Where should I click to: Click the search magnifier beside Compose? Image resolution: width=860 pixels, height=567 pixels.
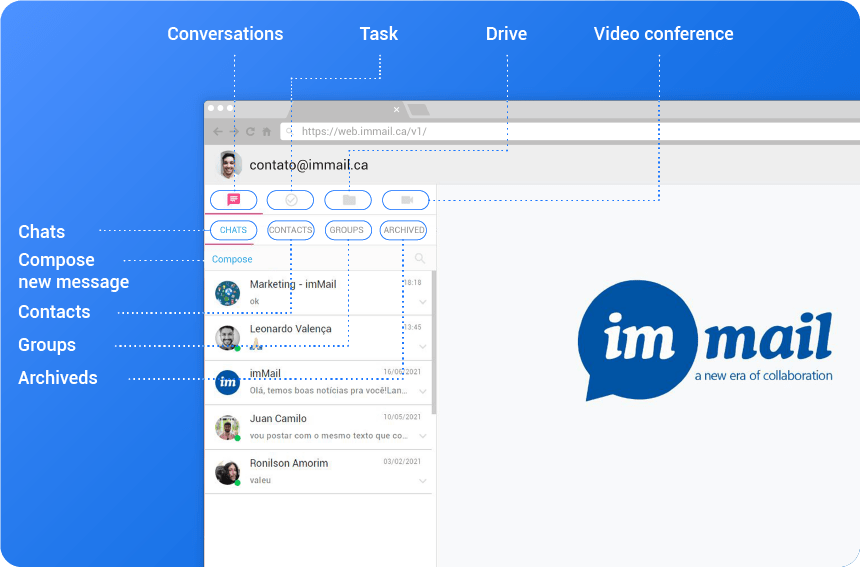(420, 258)
